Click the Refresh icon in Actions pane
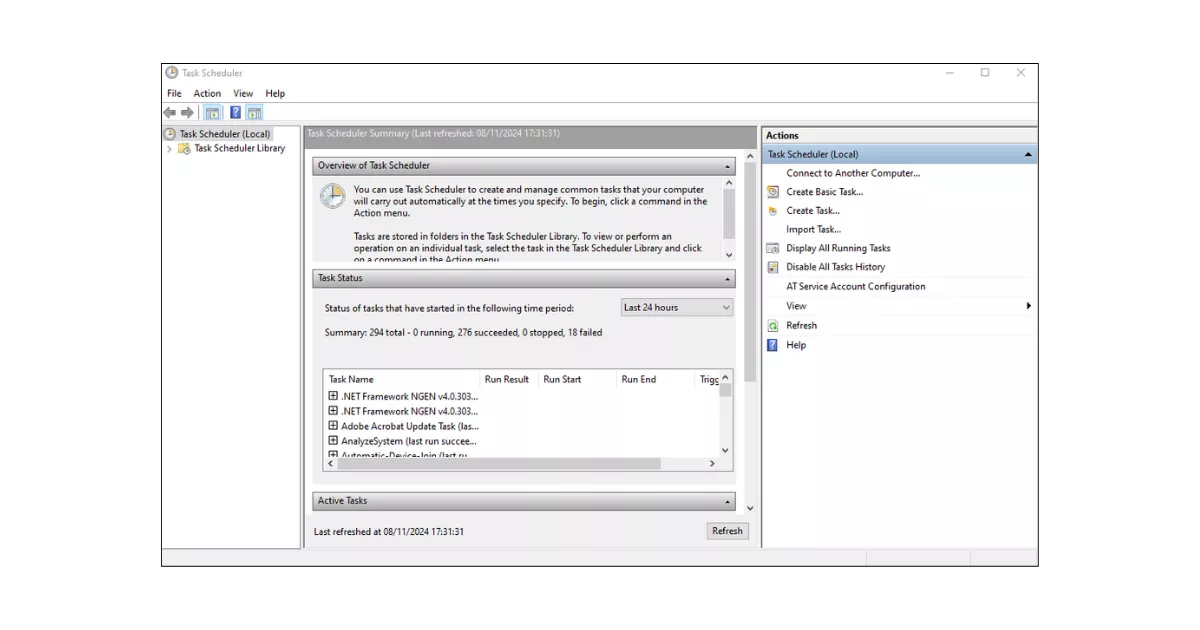The image size is (1200, 630). point(771,325)
